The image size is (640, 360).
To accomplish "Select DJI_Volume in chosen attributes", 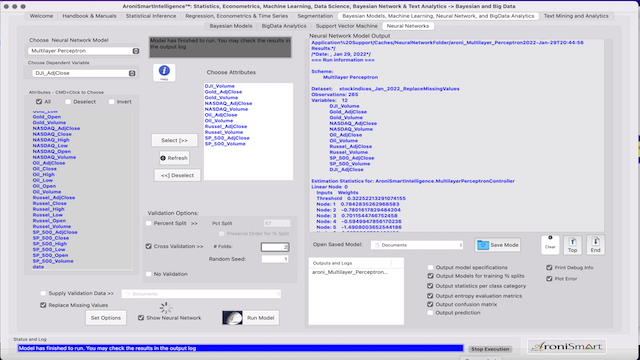I will point(220,86).
